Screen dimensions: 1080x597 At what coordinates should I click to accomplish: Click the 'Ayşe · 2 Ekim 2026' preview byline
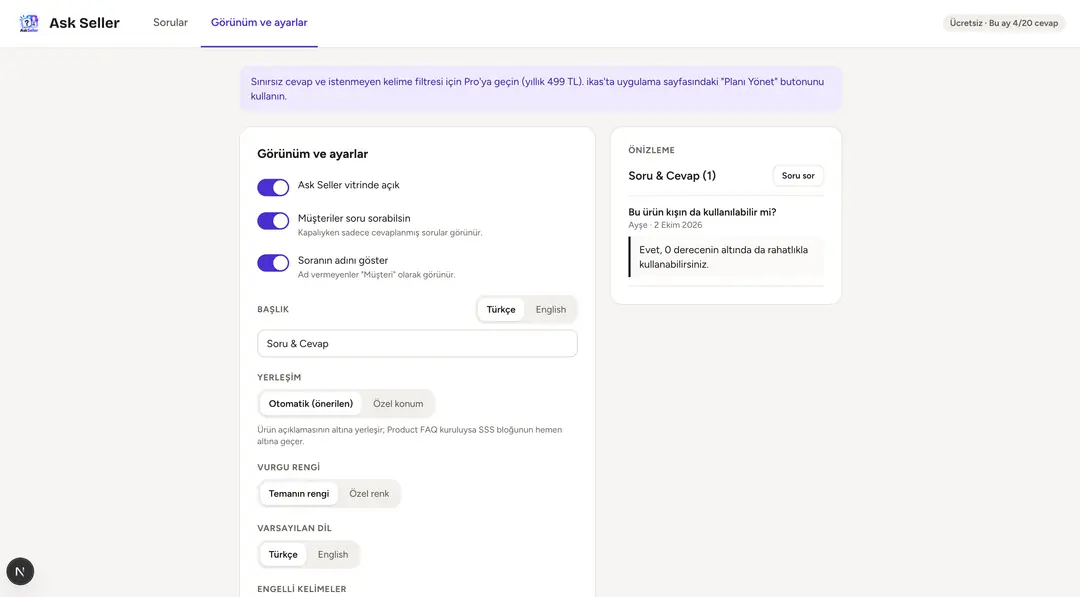[665, 225]
